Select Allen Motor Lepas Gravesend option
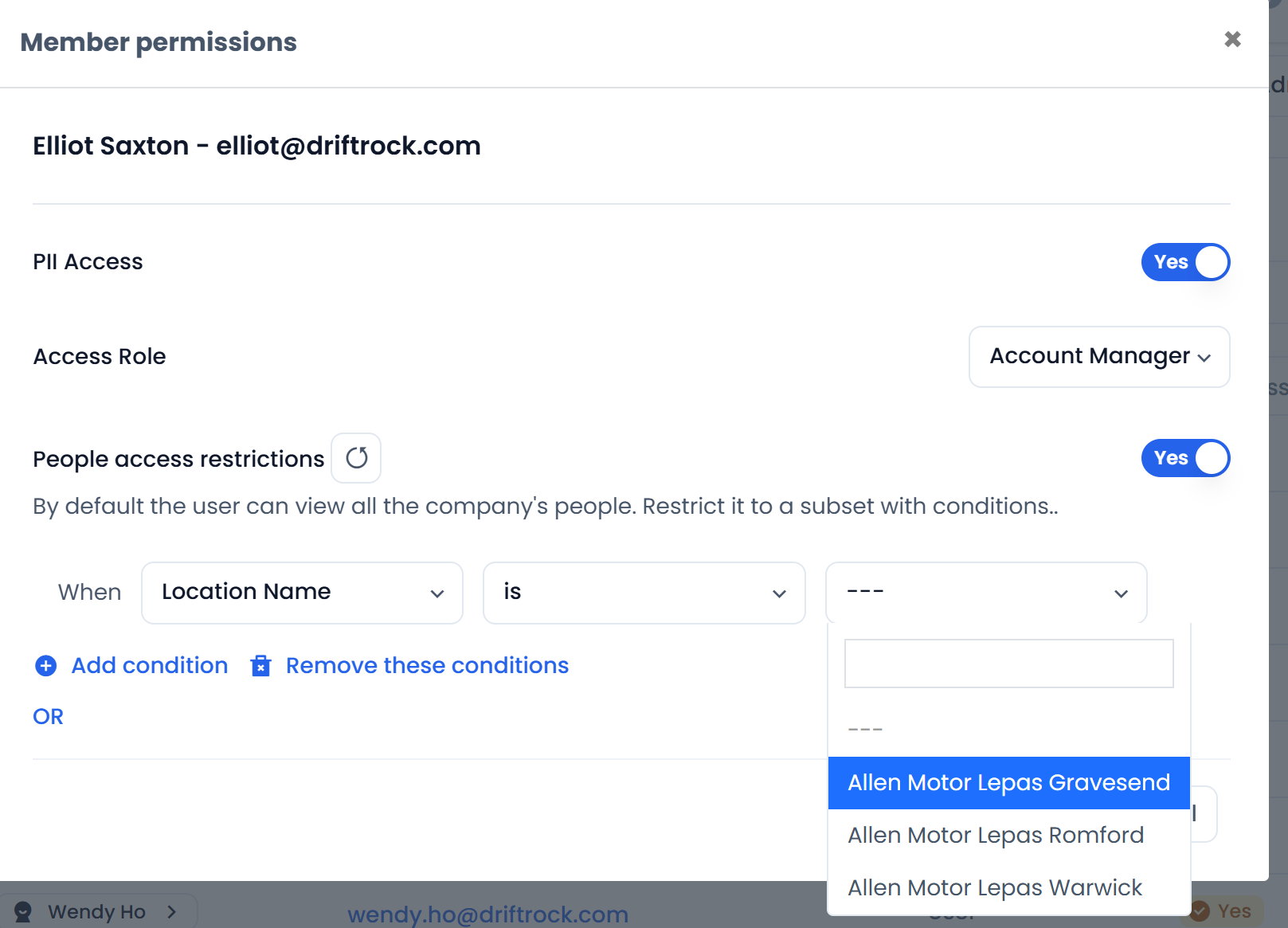 point(1008,783)
